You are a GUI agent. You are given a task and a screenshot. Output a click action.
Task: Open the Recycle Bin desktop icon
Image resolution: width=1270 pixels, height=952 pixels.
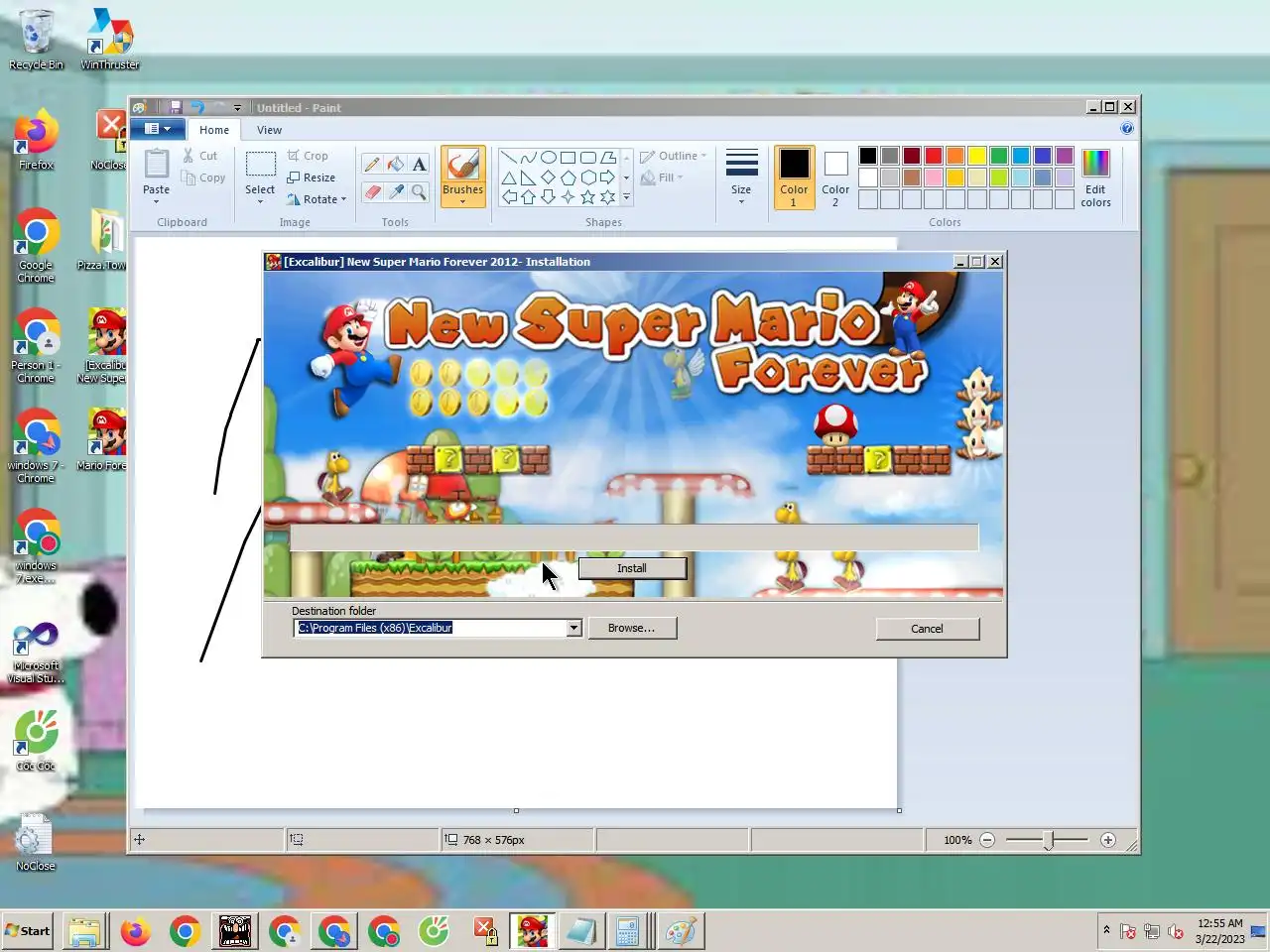coord(36,40)
